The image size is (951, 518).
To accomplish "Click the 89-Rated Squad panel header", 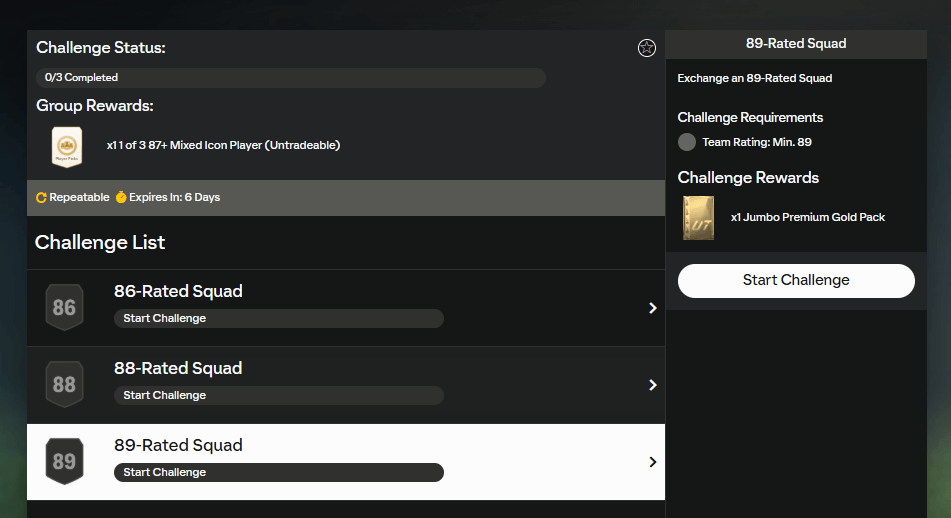I will tap(796, 44).
